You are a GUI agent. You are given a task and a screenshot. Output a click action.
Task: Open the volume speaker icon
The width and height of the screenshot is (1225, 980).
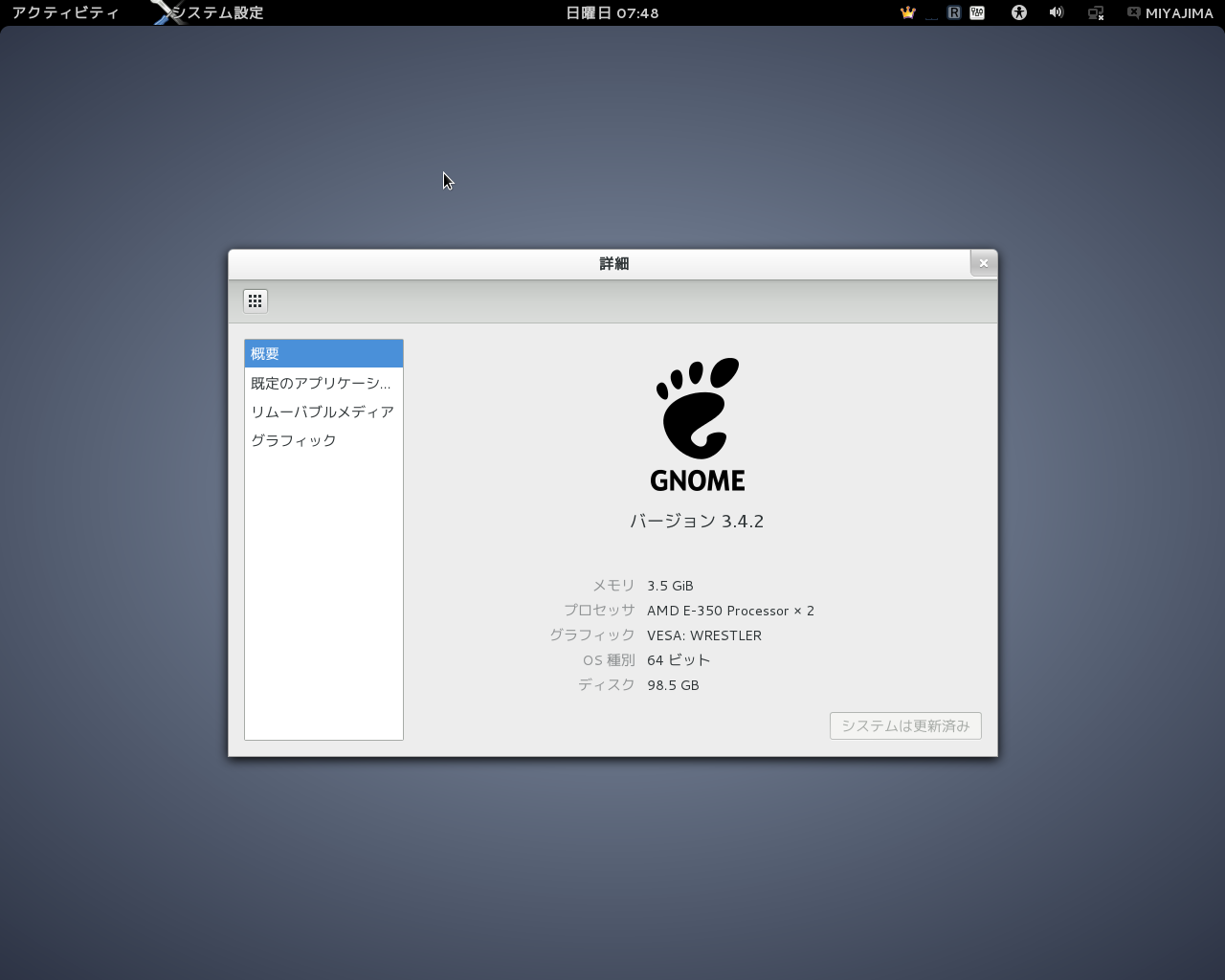tap(1057, 12)
